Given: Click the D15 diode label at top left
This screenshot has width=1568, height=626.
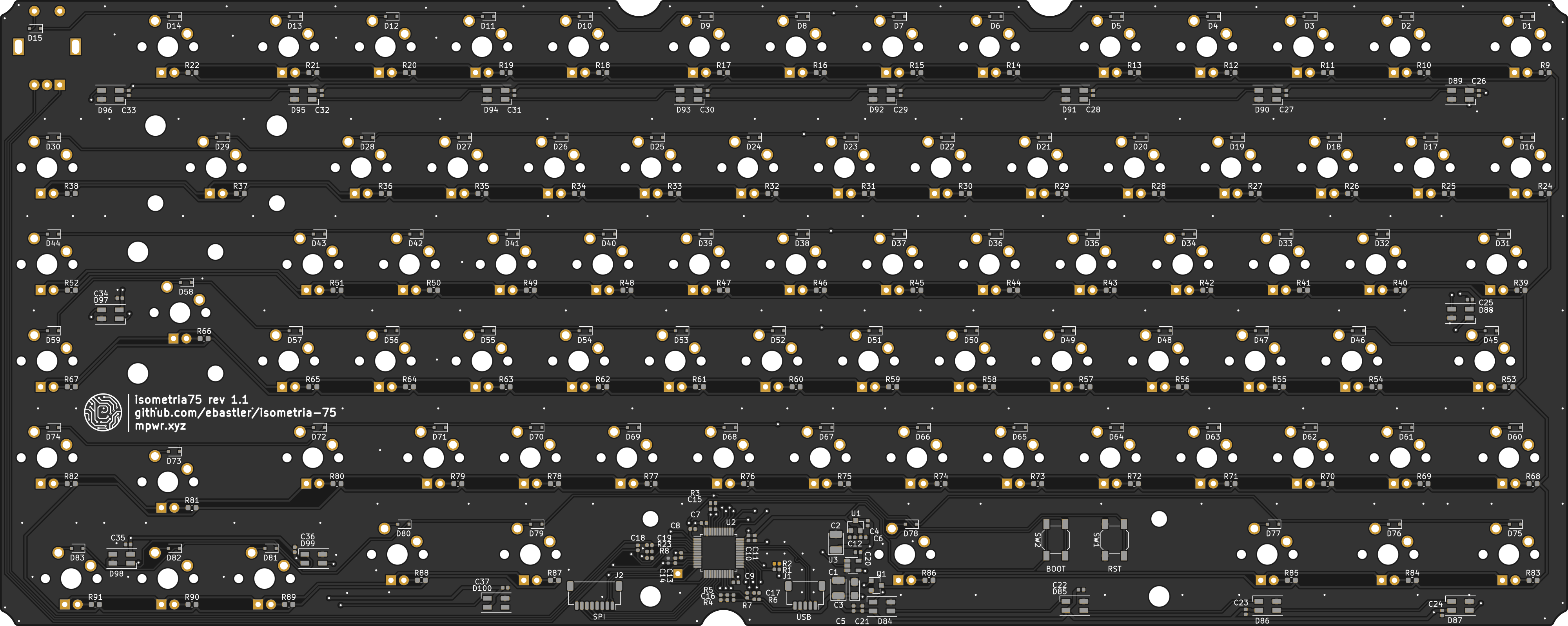Looking at the screenshot, I should [x=35, y=38].
